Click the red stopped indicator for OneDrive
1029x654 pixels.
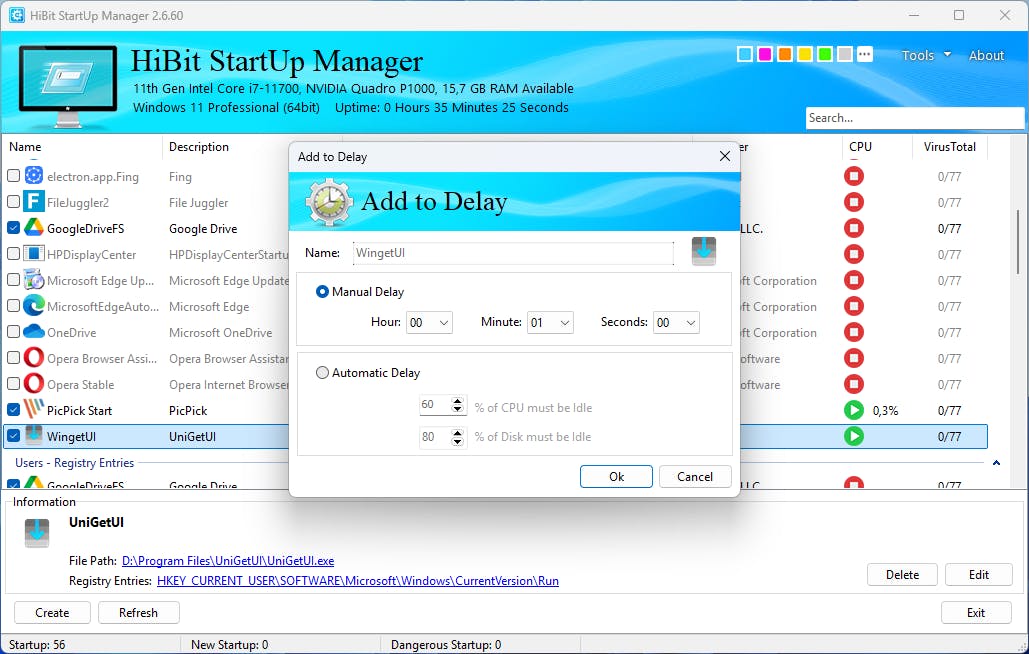[x=854, y=332]
